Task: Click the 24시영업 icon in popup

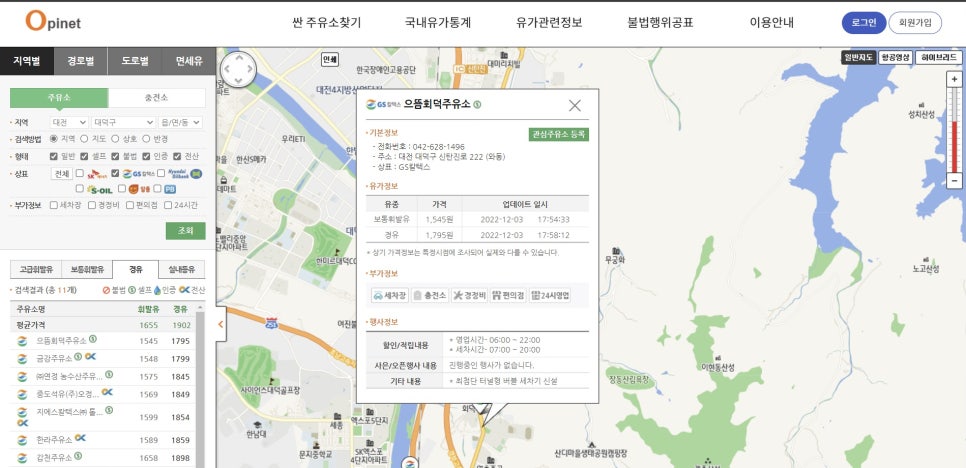Action: 550,296
